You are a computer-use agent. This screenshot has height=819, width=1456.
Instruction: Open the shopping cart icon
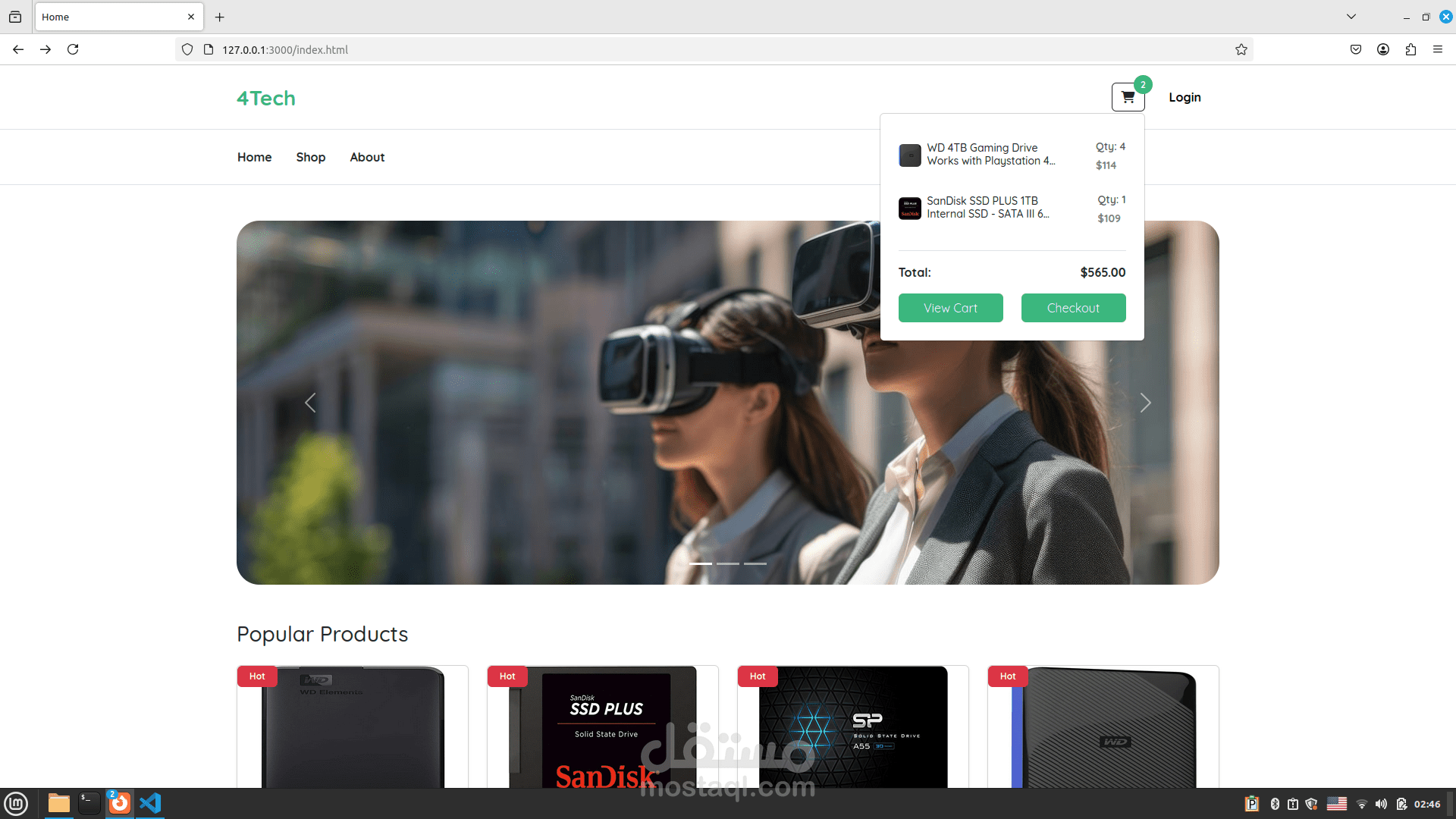tap(1128, 97)
